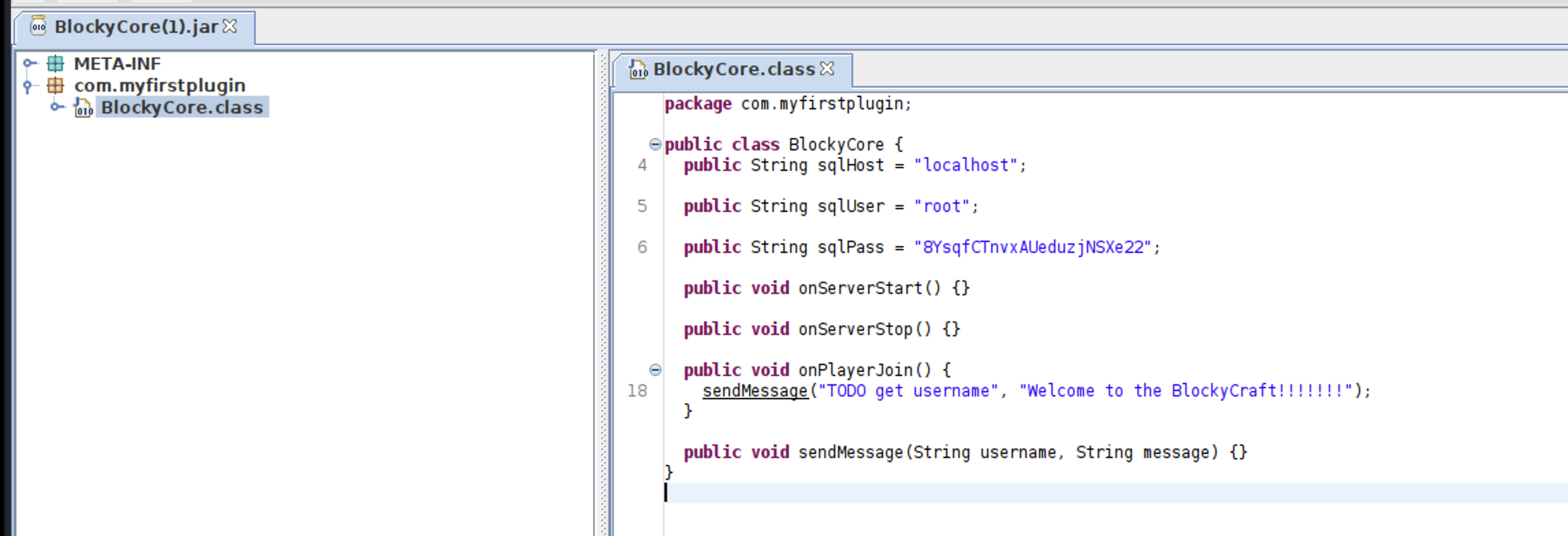
Task: Click the "TODO get username" string
Action: click(908, 390)
